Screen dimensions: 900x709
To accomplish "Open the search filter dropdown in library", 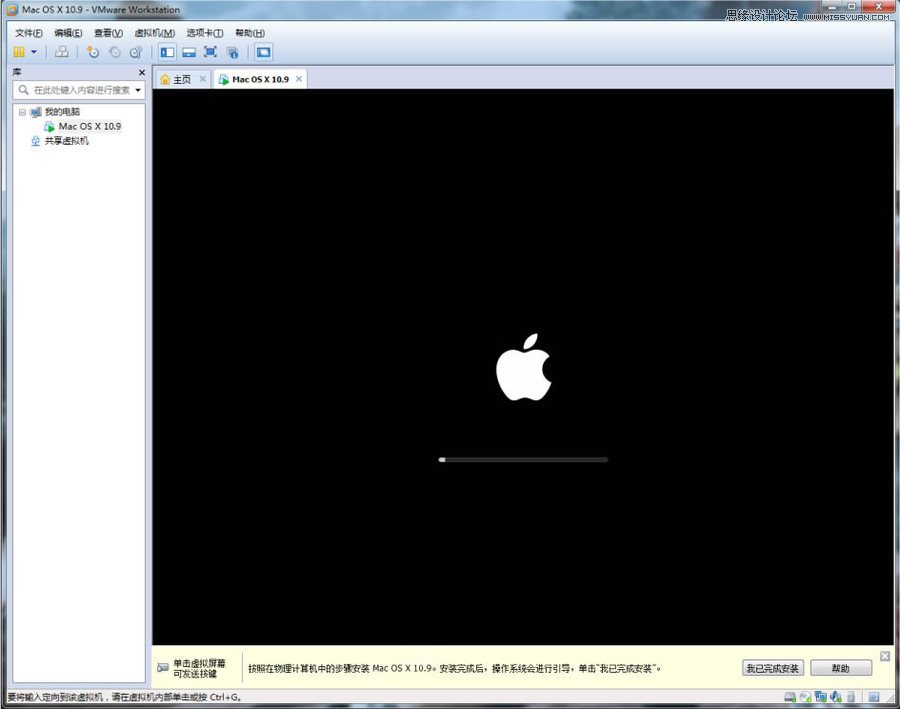I will click(138, 90).
